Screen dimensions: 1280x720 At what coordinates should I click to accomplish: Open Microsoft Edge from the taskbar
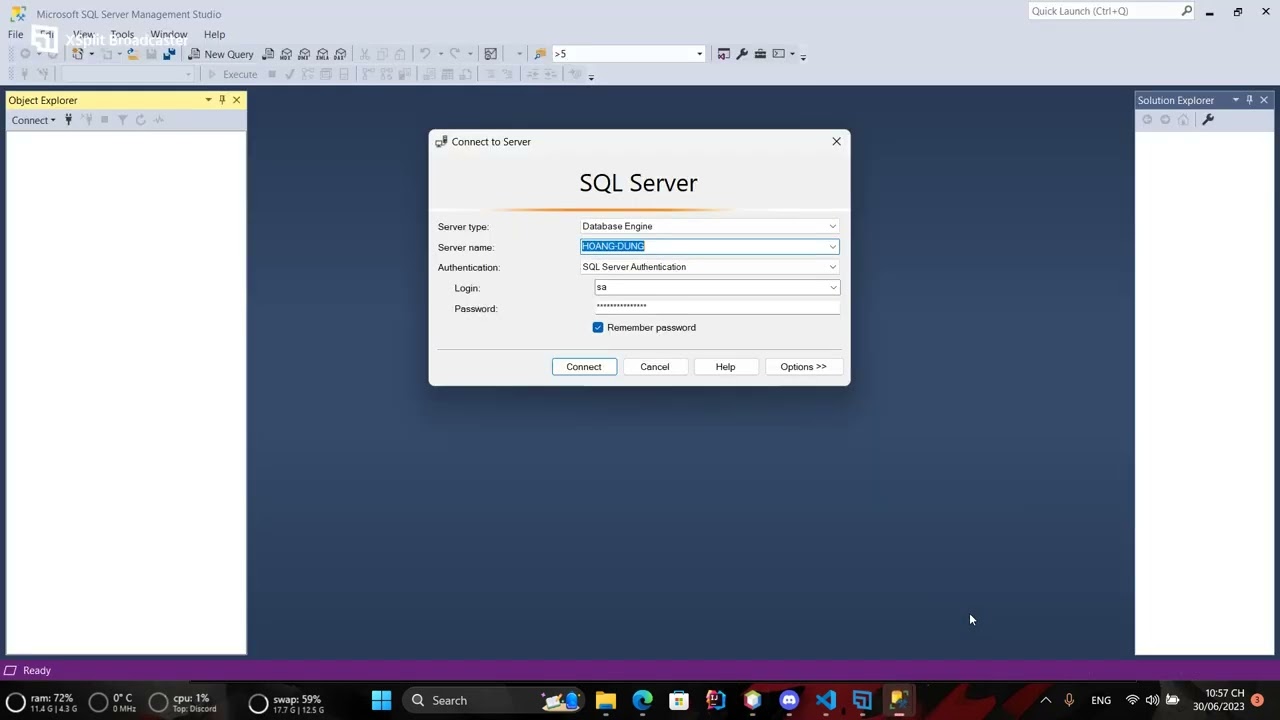pyautogui.click(x=642, y=700)
